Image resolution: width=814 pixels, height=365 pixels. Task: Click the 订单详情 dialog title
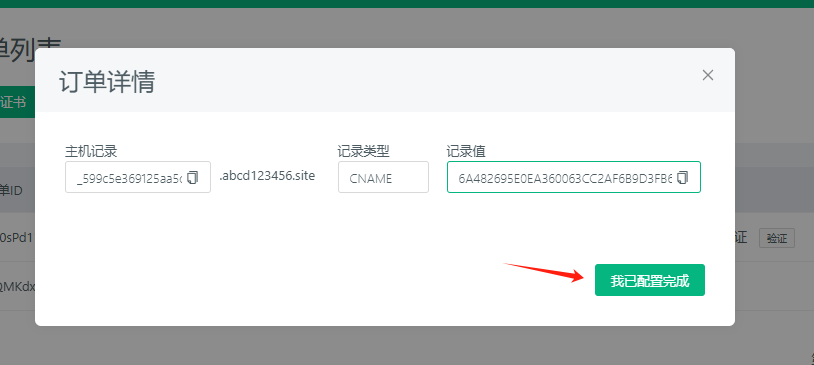point(106,81)
